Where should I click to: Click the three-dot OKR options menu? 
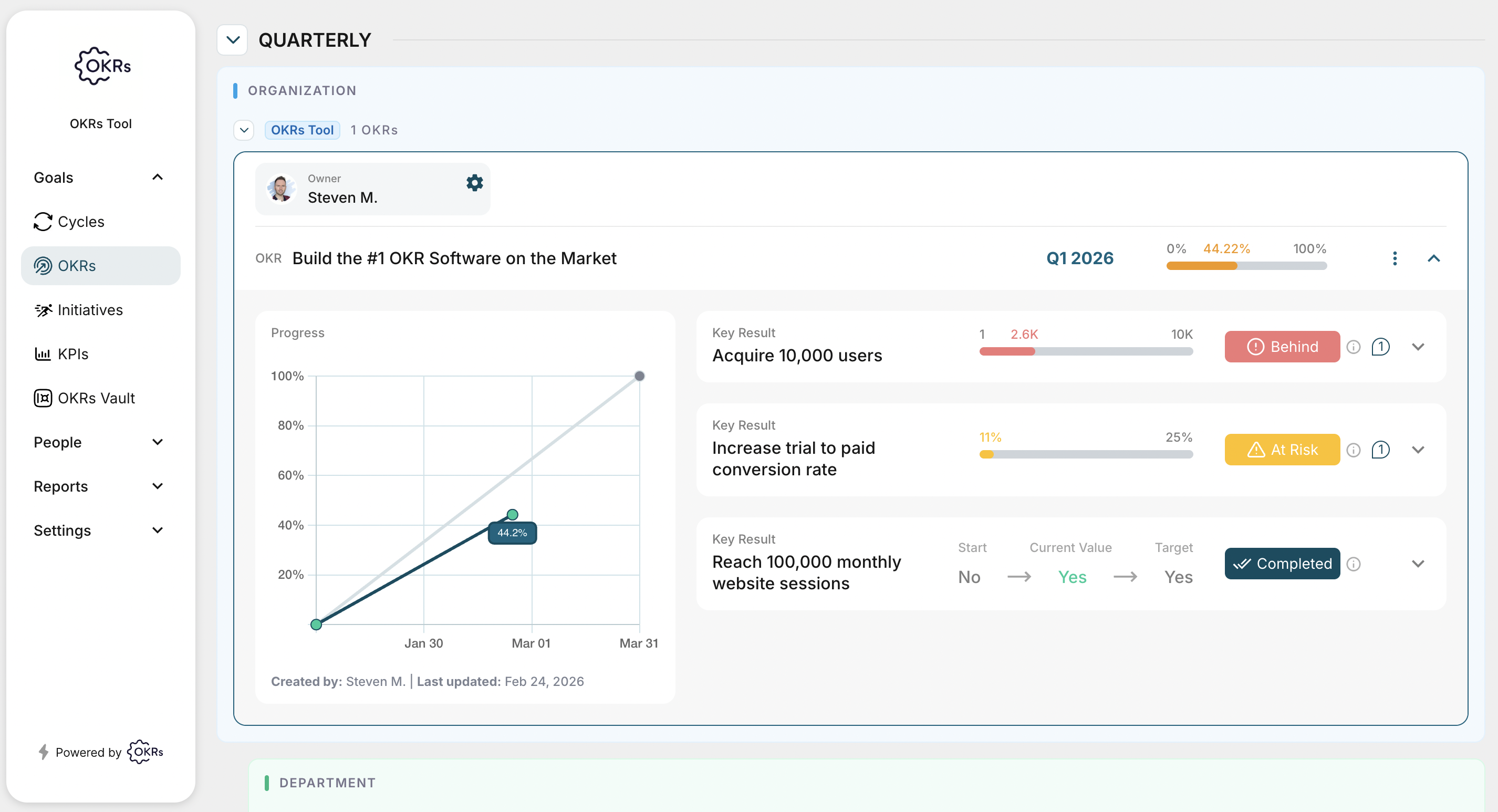(x=1395, y=258)
